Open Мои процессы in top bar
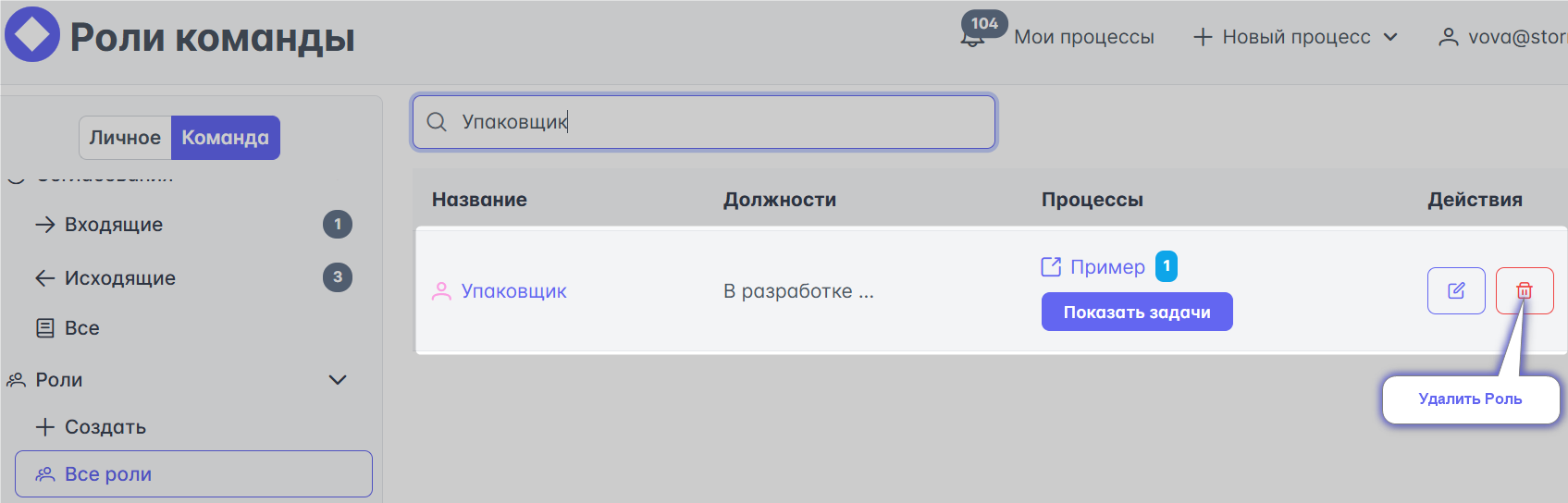Screen dimensions: 1568x503 pyautogui.click(x=1084, y=37)
